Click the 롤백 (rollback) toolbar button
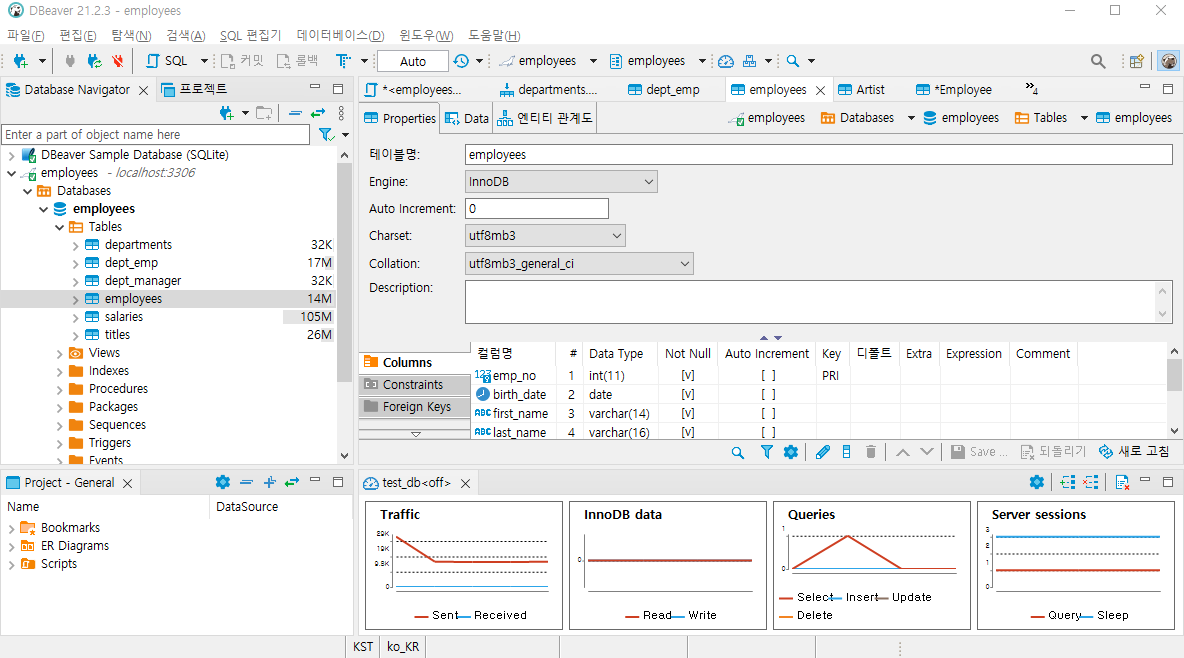Viewport: 1184px width, 658px height. point(298,61)
